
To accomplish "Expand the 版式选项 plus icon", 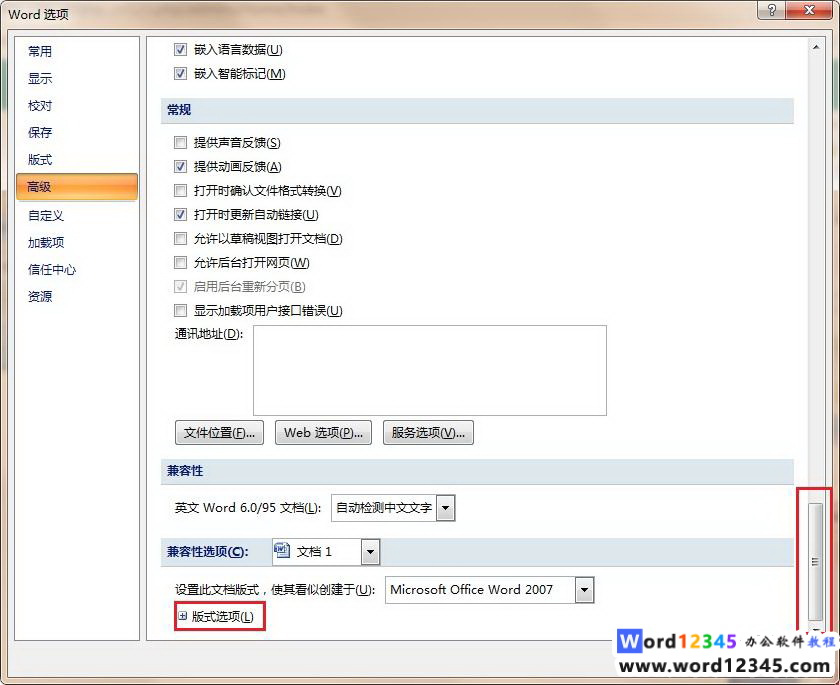I will point(183,616).
